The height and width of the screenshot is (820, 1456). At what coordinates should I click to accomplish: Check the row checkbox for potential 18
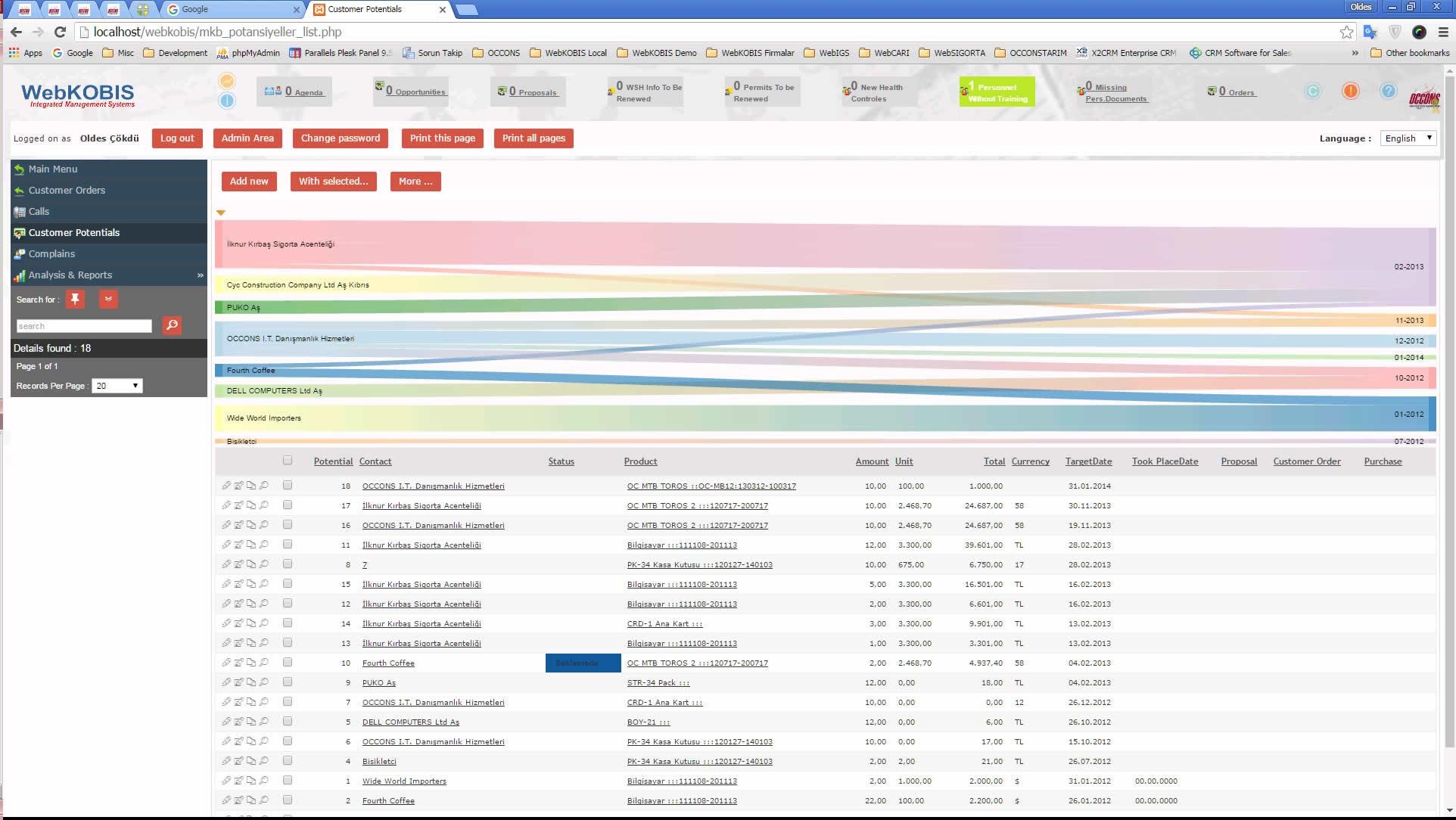pyautogui.click(x=288, y=486)
